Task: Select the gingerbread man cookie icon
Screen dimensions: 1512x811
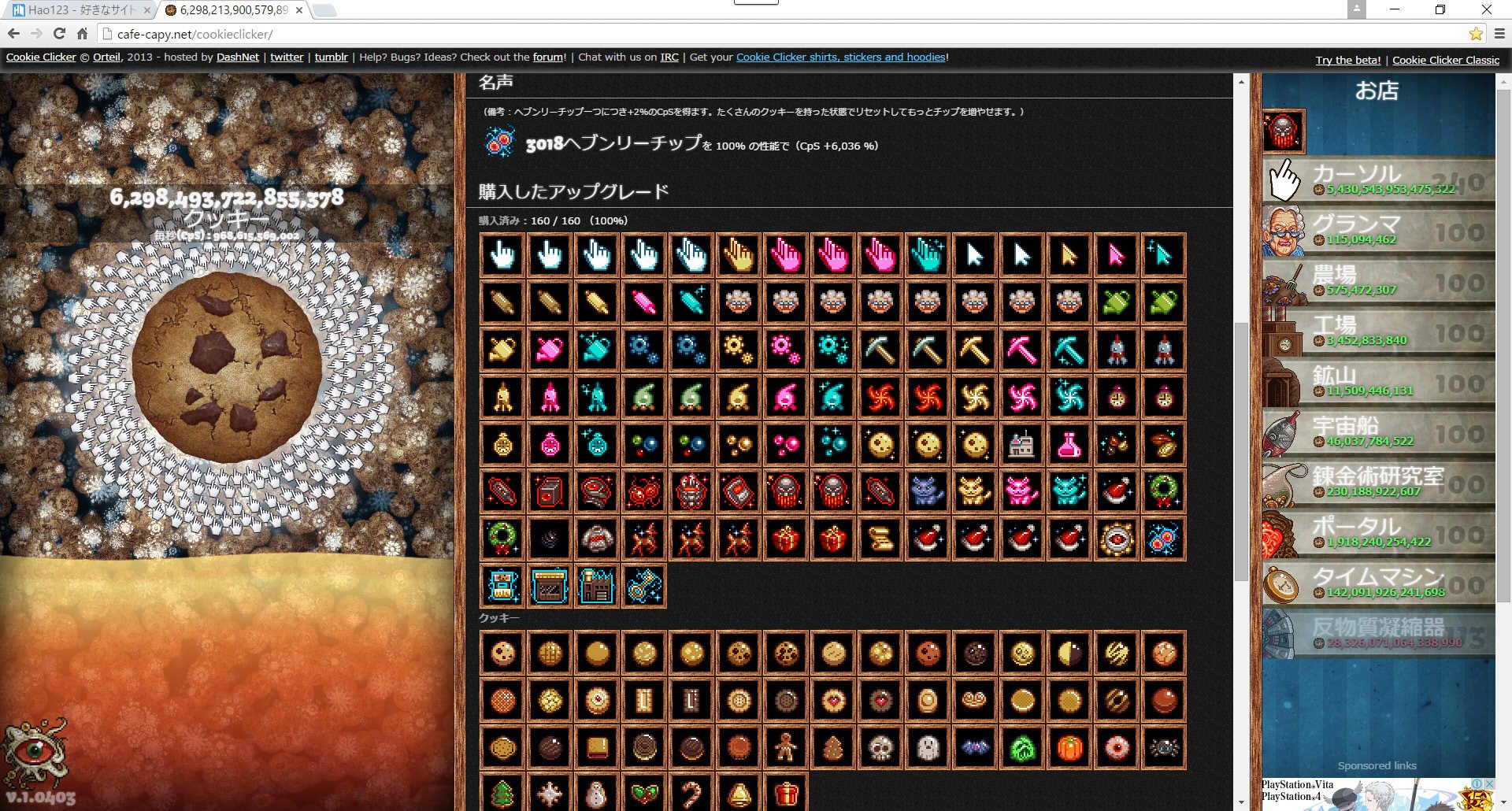Action: (x=786, y=747)
